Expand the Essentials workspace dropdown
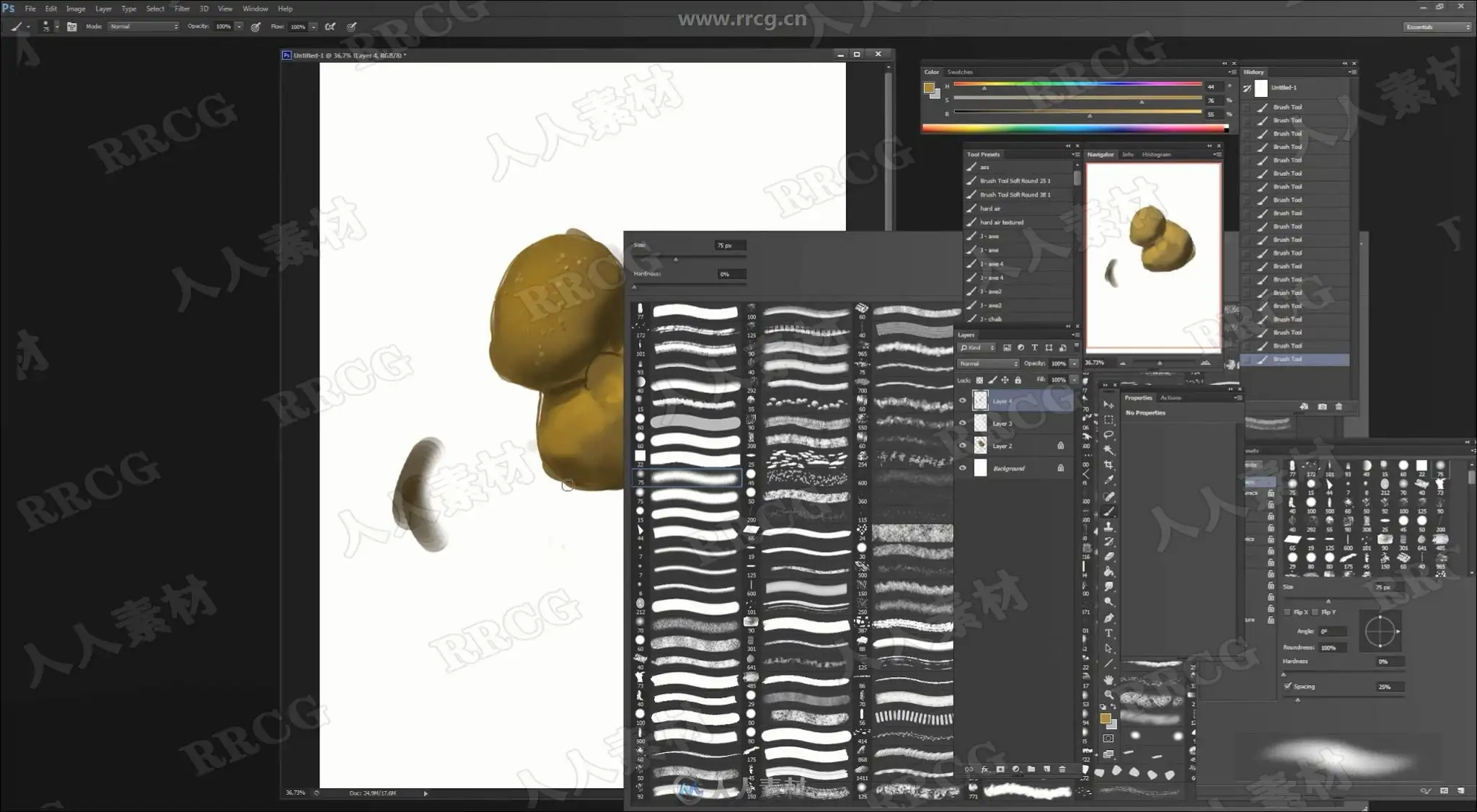The height and width of the screenshot is (812, 1477). point(1437,27)
